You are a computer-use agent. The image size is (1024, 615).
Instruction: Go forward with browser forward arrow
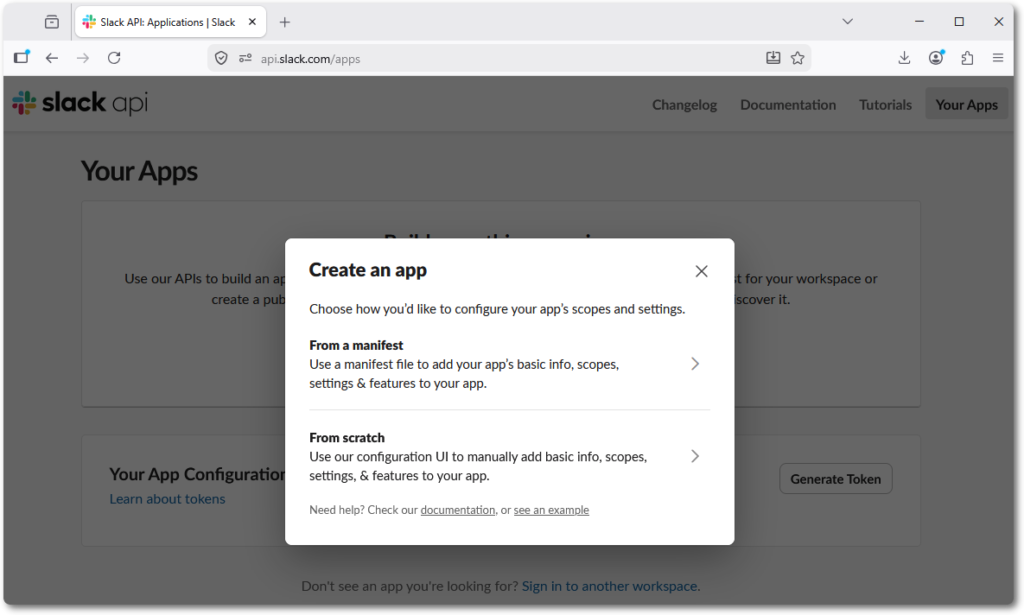click(83, 58)
